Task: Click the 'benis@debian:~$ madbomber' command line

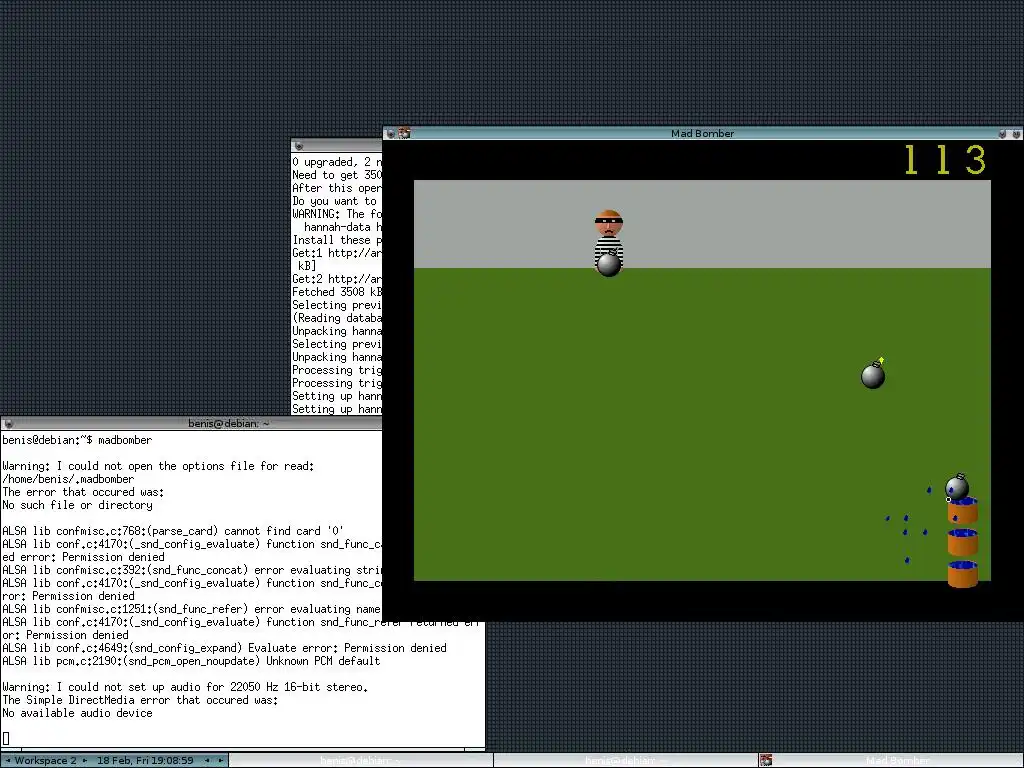Action: pos(77,440)
